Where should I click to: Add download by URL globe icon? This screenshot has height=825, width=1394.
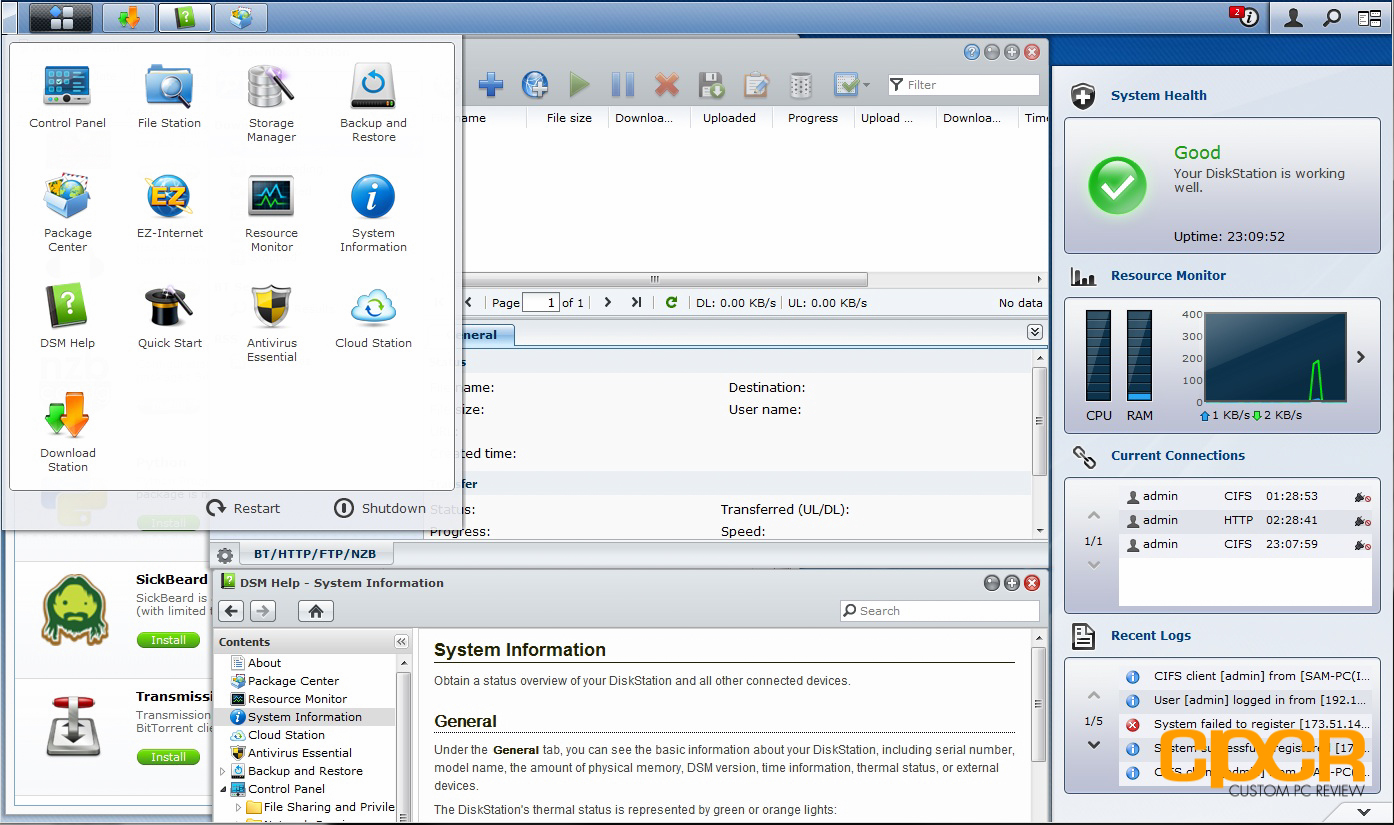coord(535,85)
